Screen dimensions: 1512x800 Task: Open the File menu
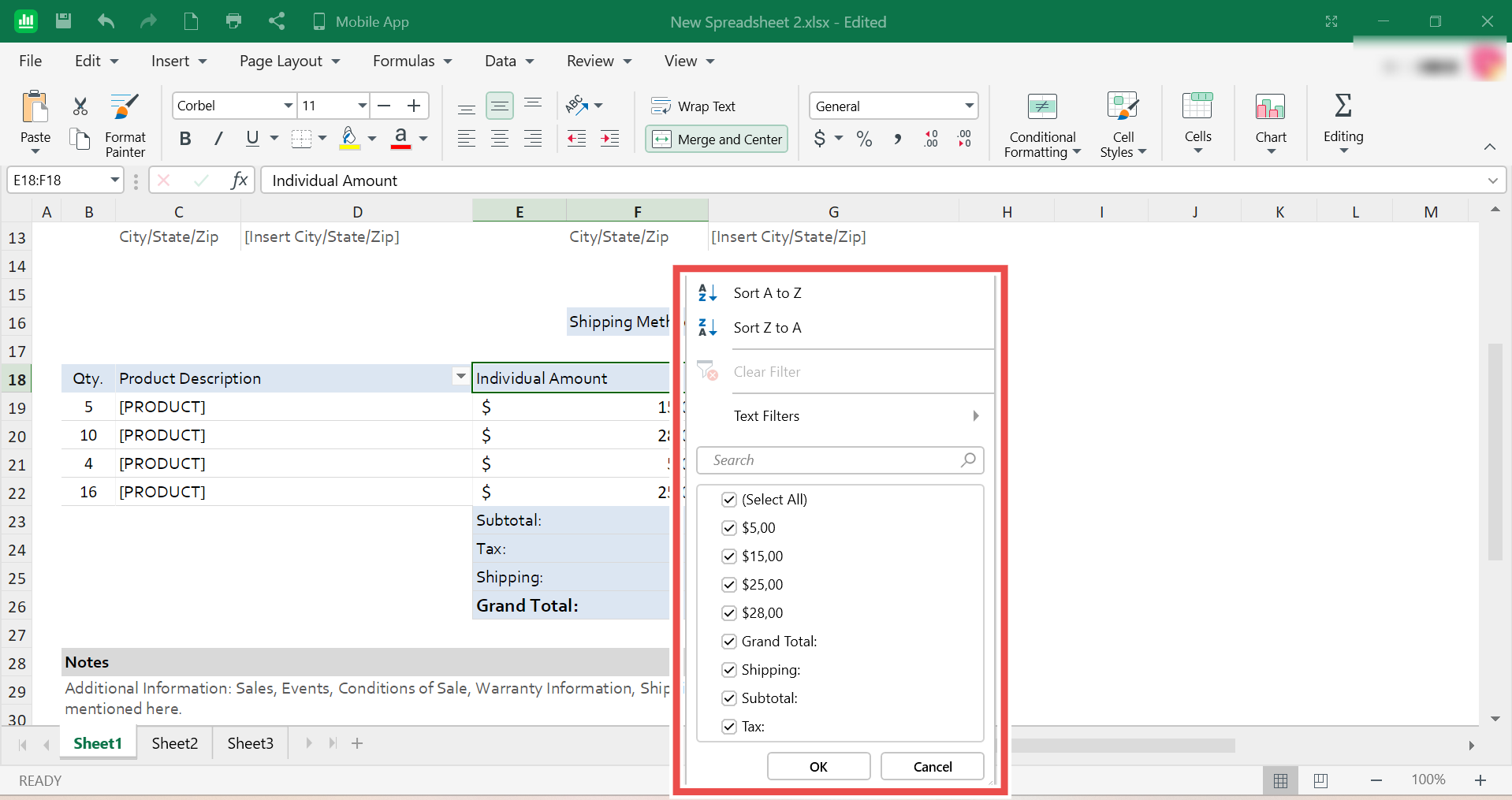[31, 61]
